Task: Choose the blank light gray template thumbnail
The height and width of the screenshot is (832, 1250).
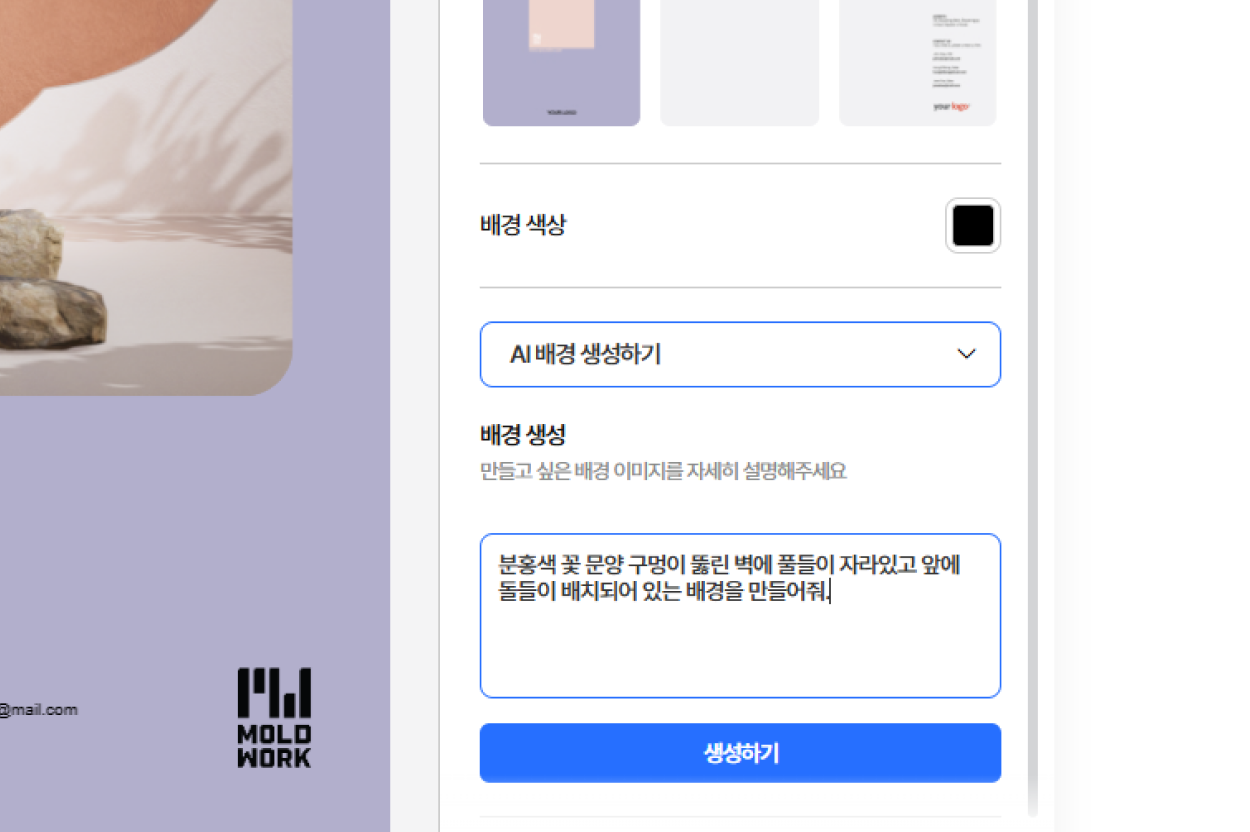Action: click(x=739, y=62)
